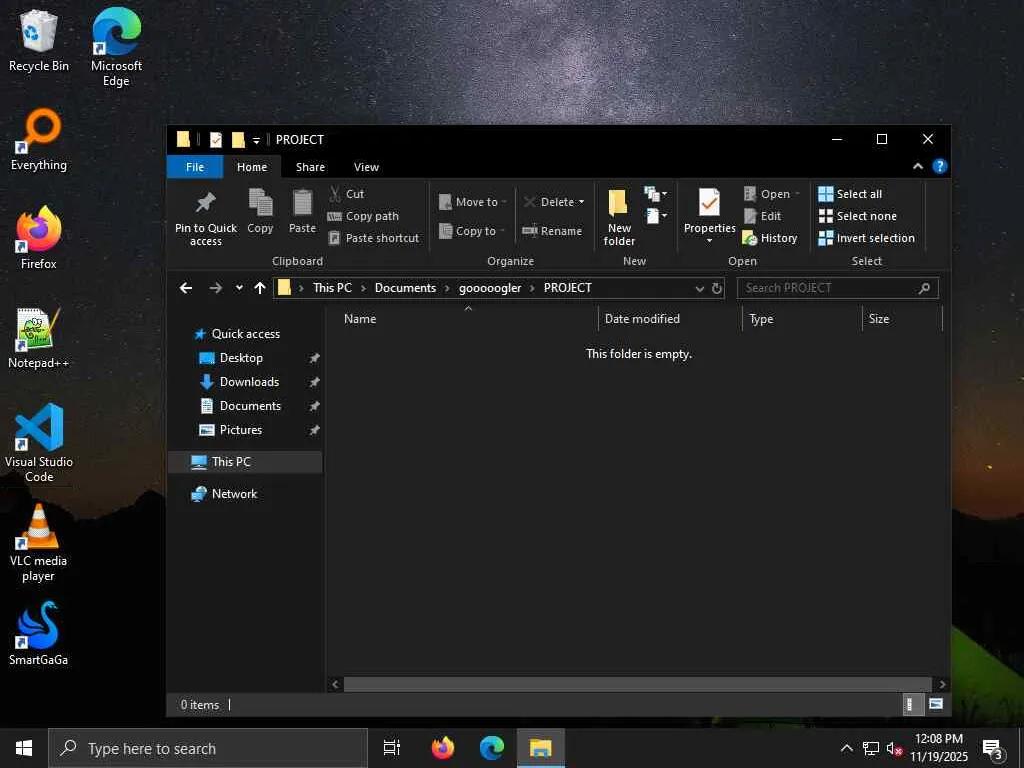This screenshot has height=768, width=1024.
Task: Sort by the Name column header
Action: (x=468, y=319)
